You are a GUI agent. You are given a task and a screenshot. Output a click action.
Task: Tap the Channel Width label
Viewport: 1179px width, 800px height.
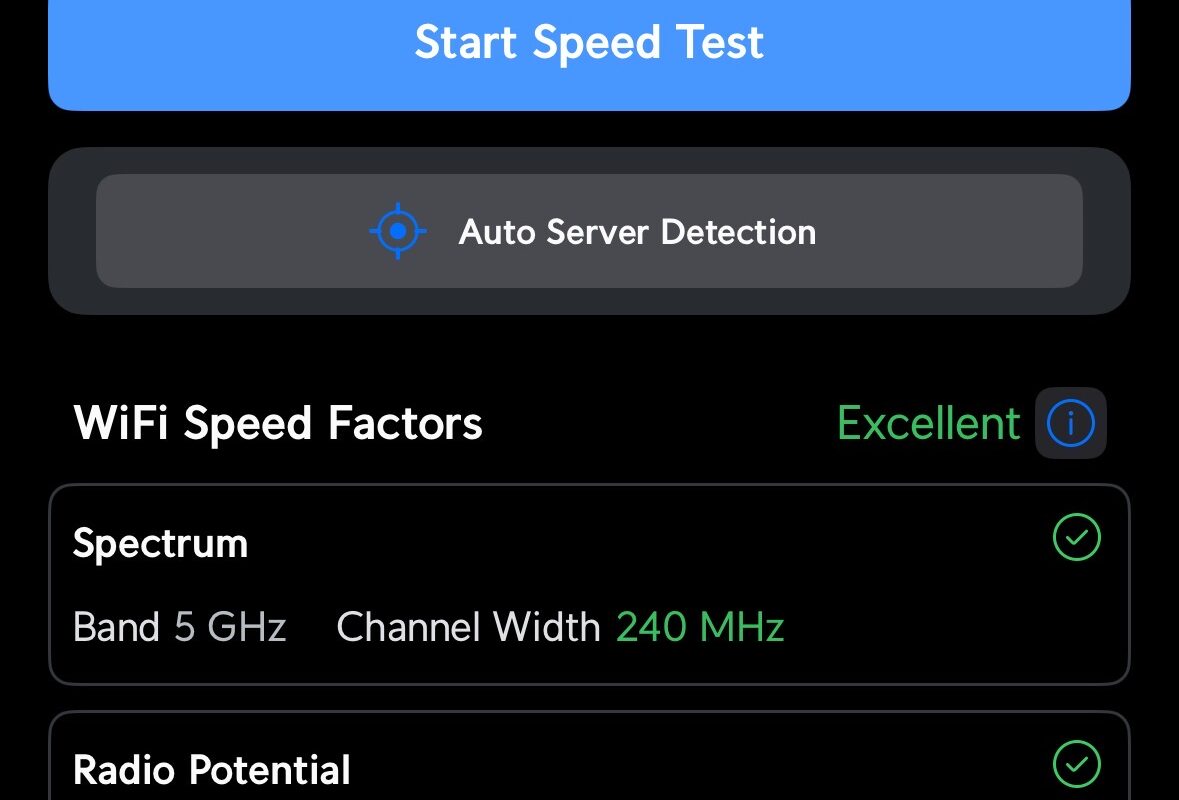point(468,627)
